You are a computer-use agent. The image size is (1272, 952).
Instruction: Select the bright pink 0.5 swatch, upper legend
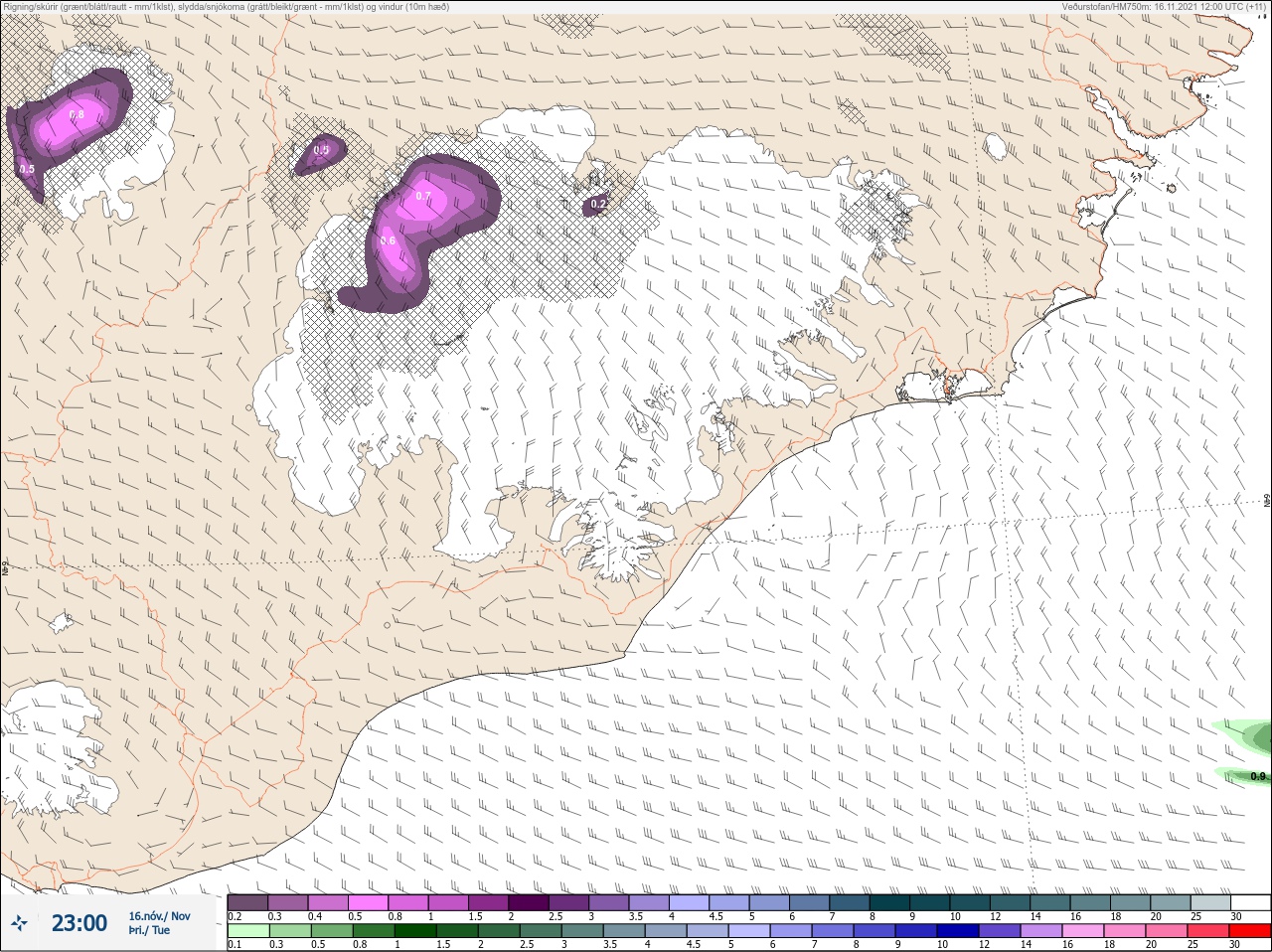369,902
